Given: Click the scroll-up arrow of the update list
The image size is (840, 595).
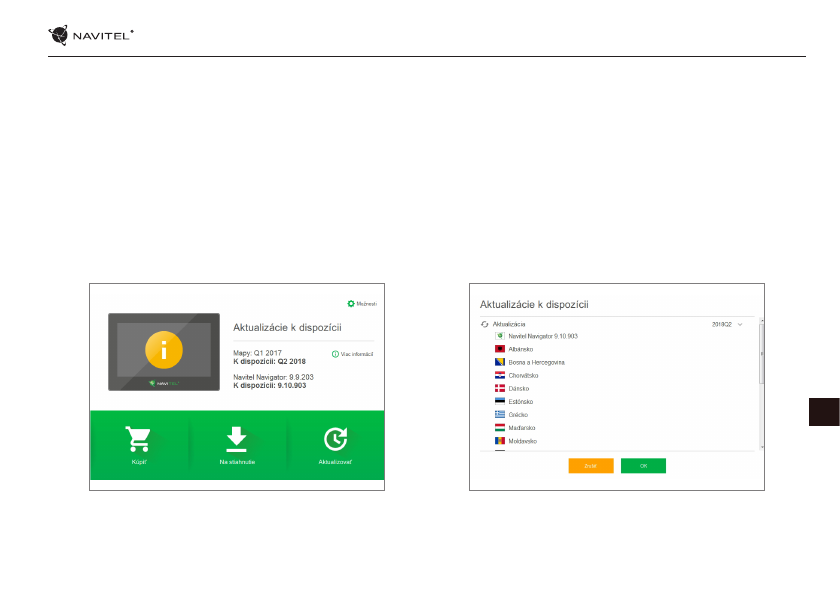Looking at the screenshot, I should coord(762,320).
